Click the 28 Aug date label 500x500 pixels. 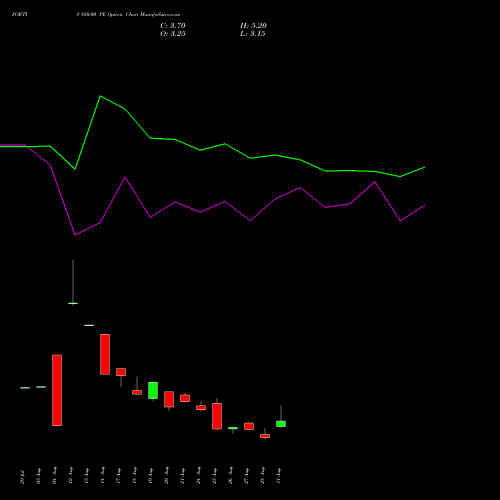pyautogui.click(x=262, y=476)
